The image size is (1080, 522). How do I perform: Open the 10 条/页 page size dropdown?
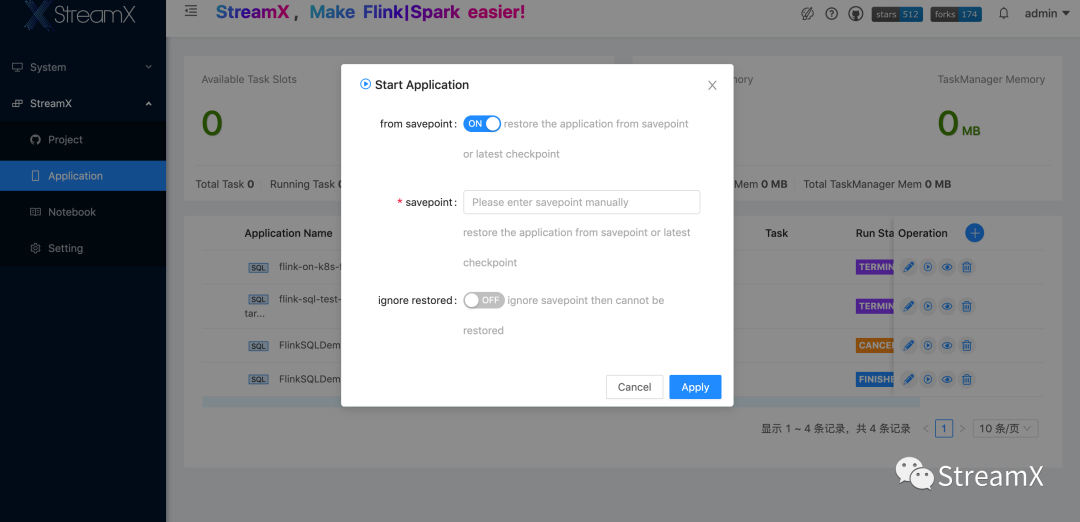pyautogui.click(x=1008, y=428)
